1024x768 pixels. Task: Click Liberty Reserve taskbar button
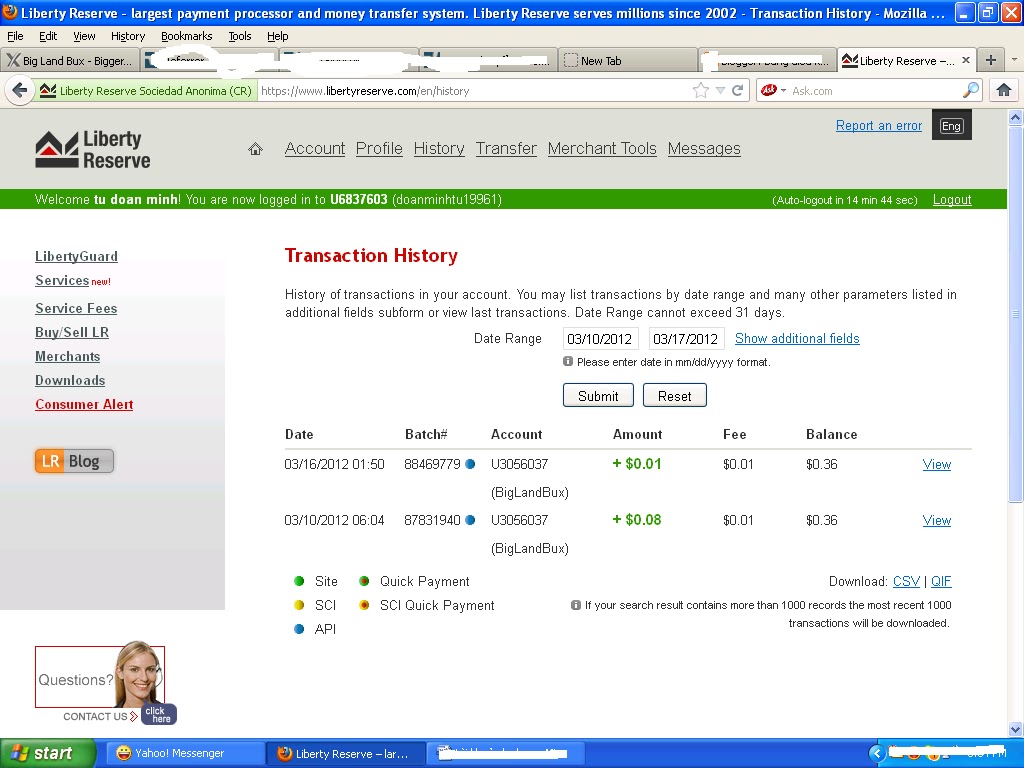coord(346,753)
